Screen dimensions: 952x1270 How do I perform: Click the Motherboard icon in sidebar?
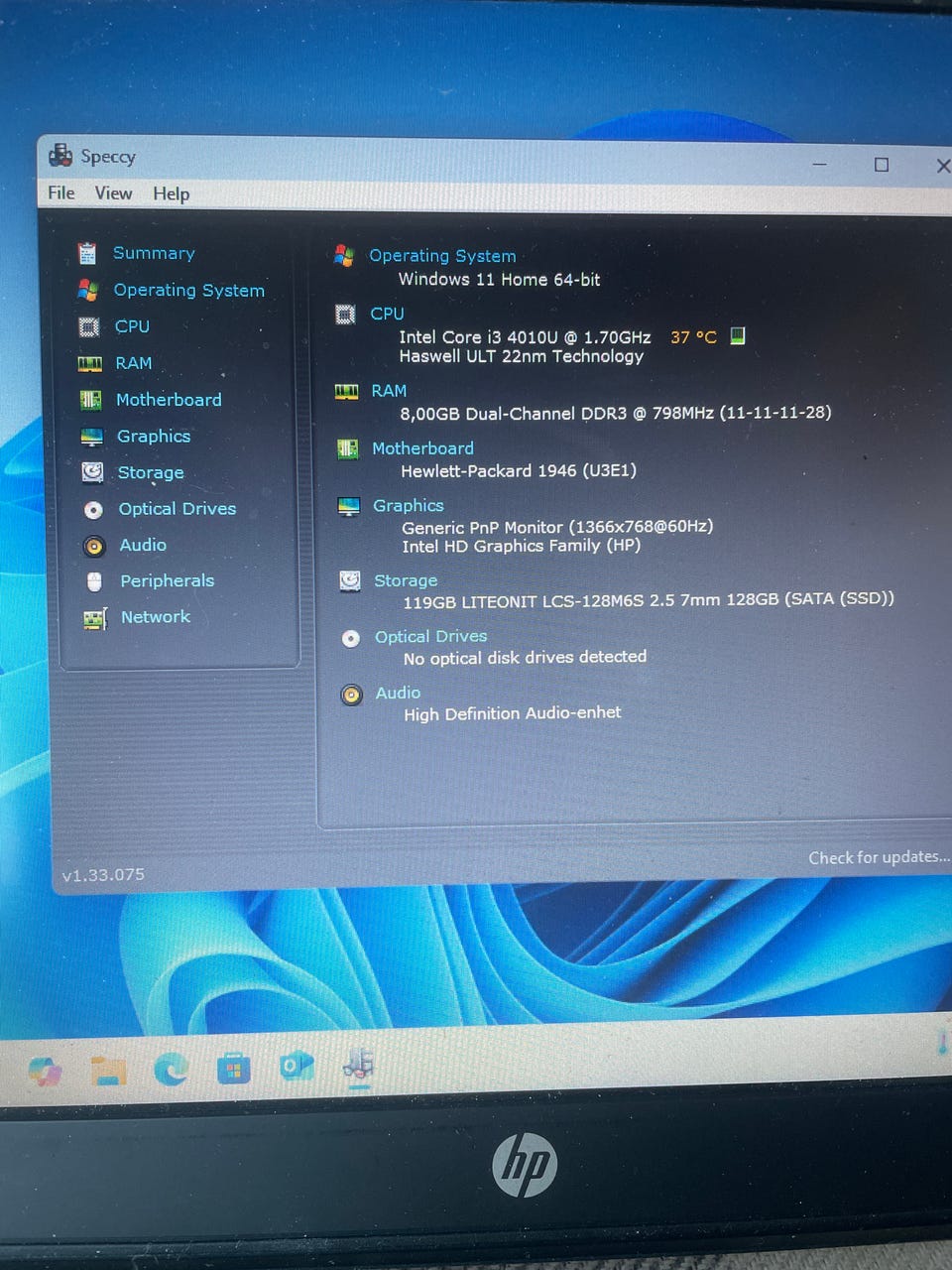click(91, 400)
